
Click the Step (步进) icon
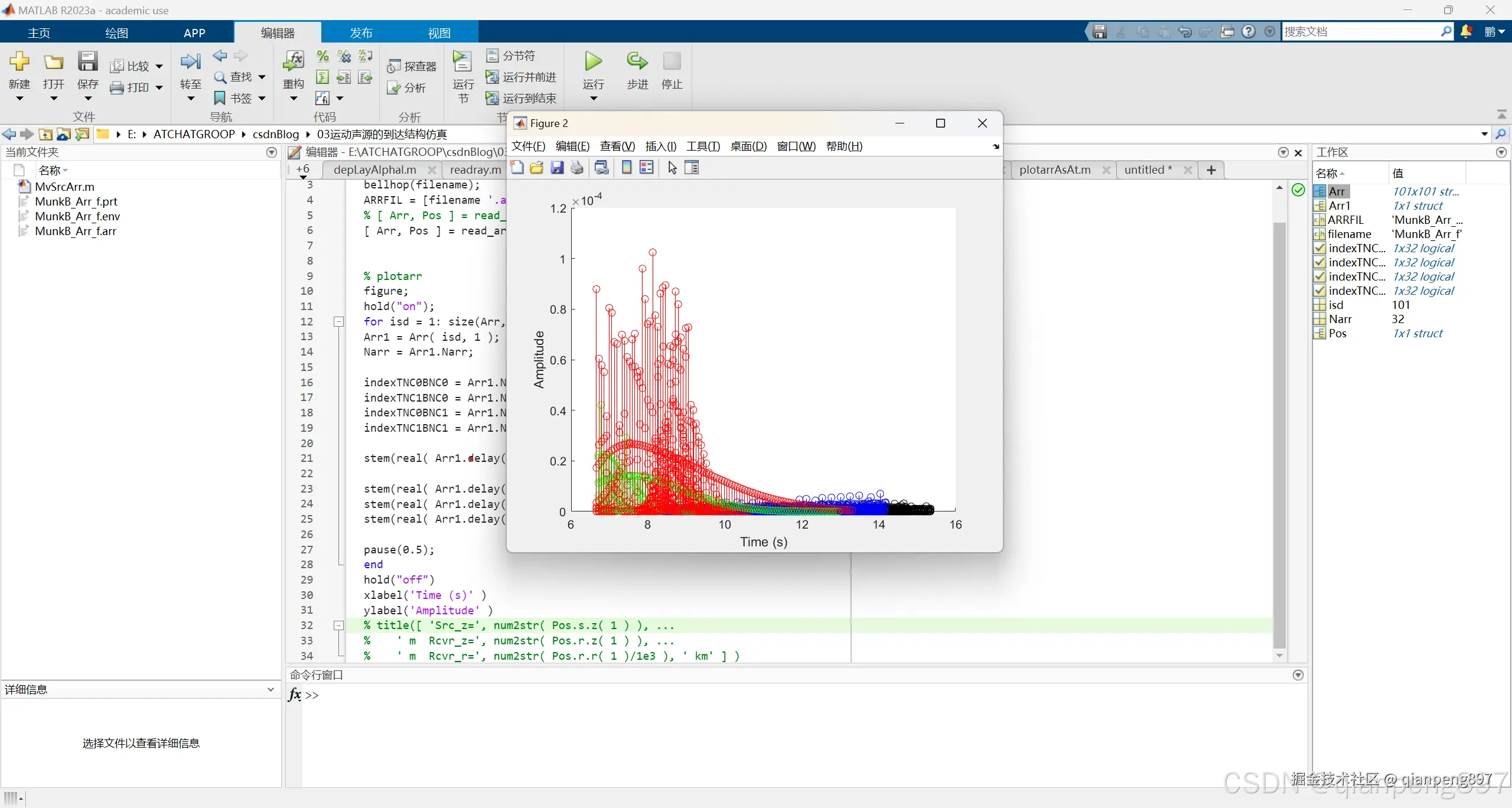click(x=637, y=61)
